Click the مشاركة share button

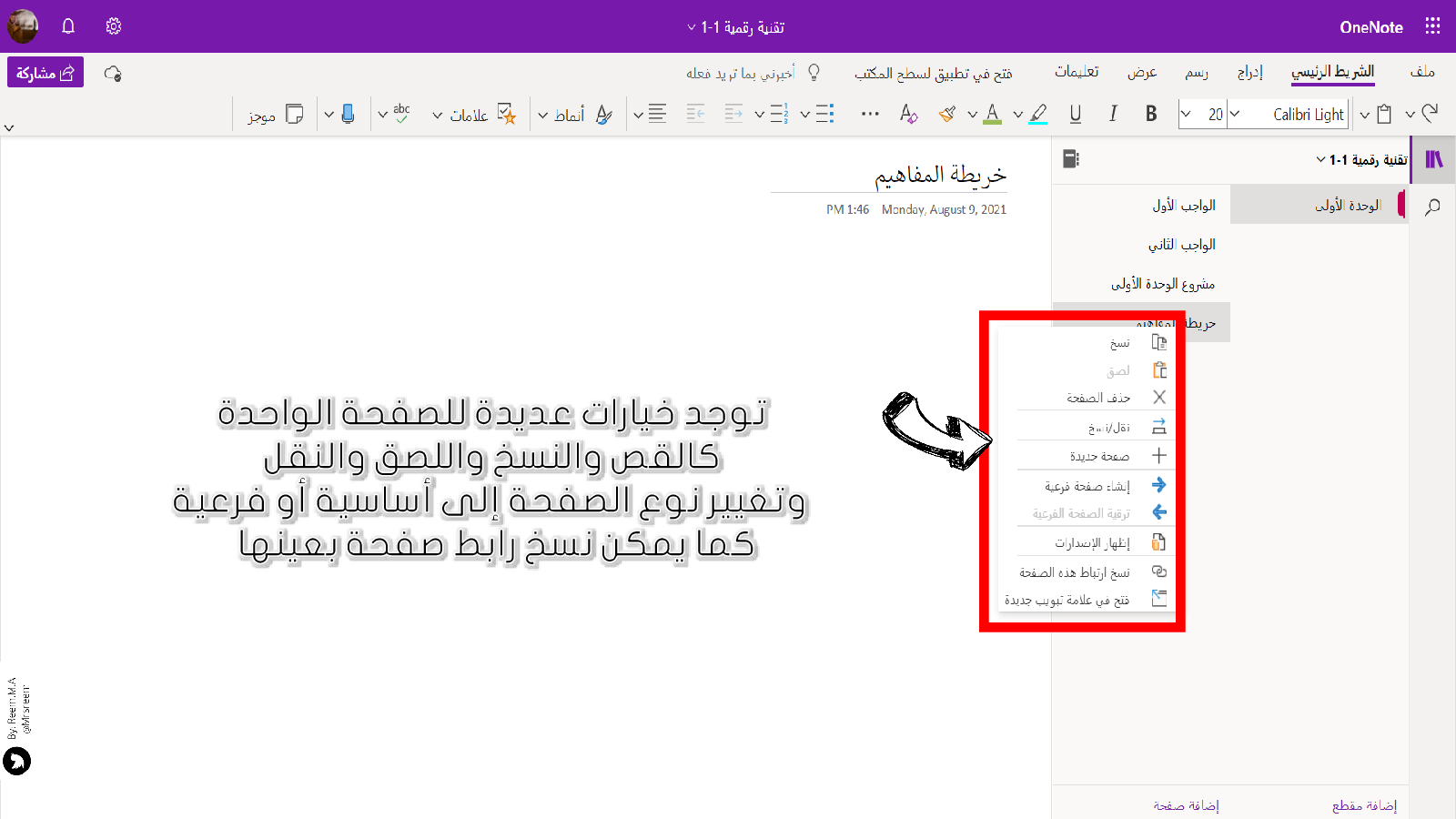pyautogui.click(x=45, y=73)
